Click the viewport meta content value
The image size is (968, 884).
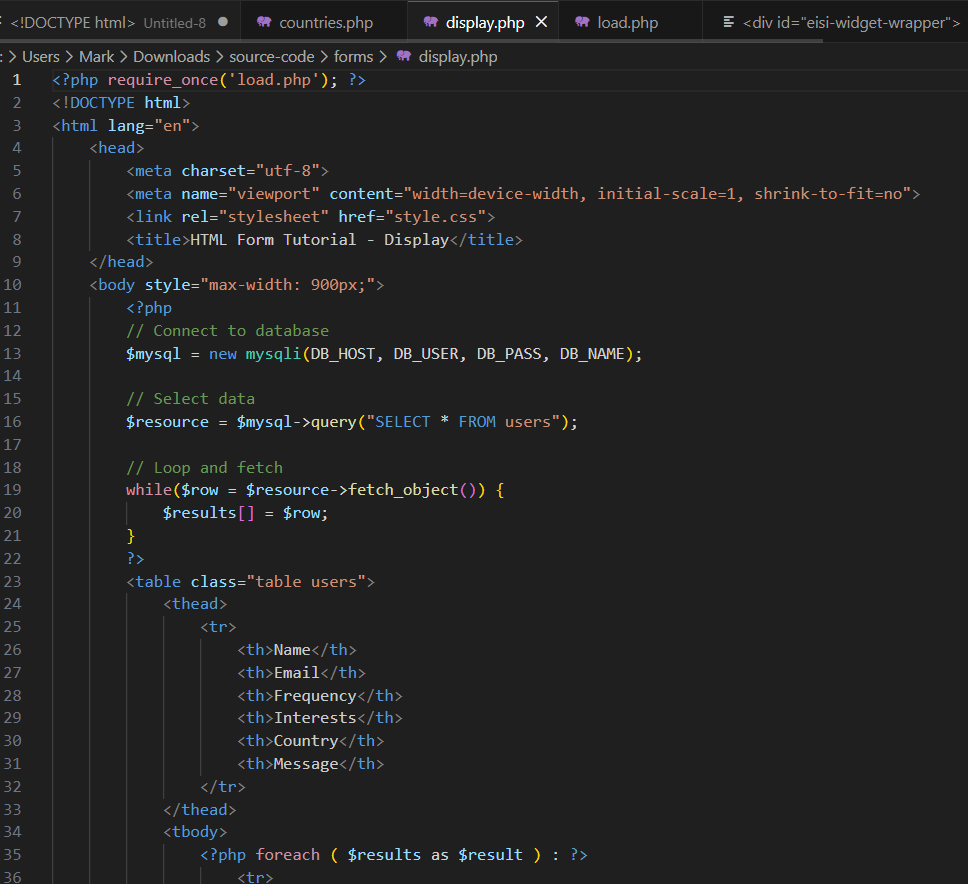657,194
